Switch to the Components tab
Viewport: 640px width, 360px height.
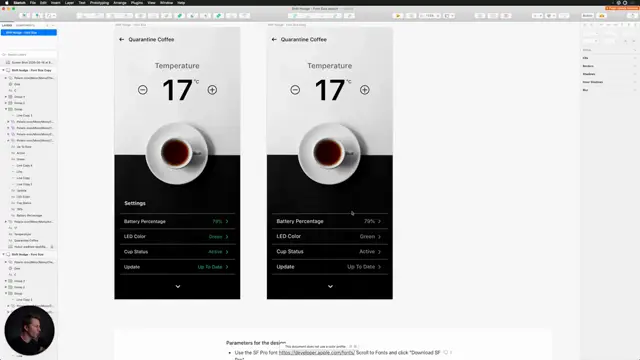pyautogui.click(x=25, y=25)
